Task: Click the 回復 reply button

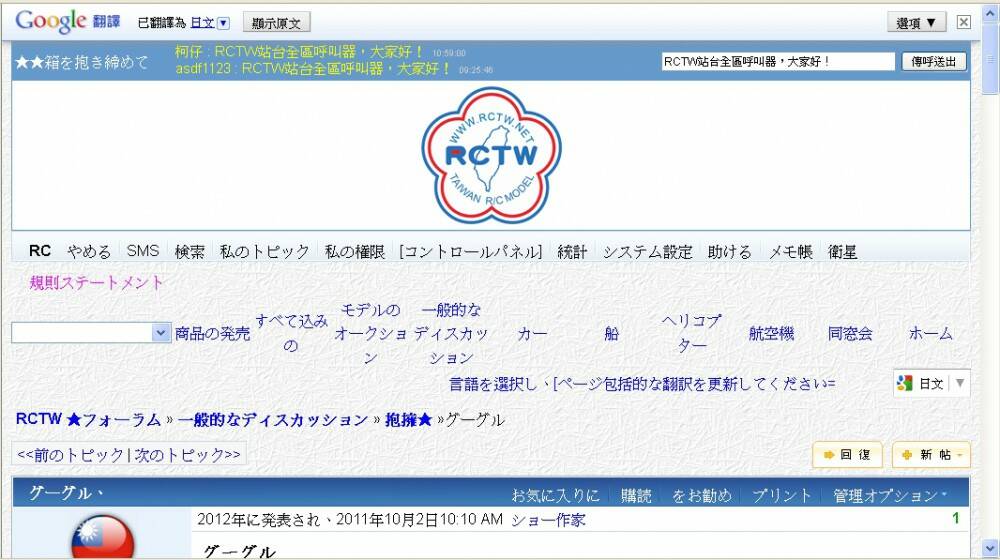Action: [x=847, y=455]
